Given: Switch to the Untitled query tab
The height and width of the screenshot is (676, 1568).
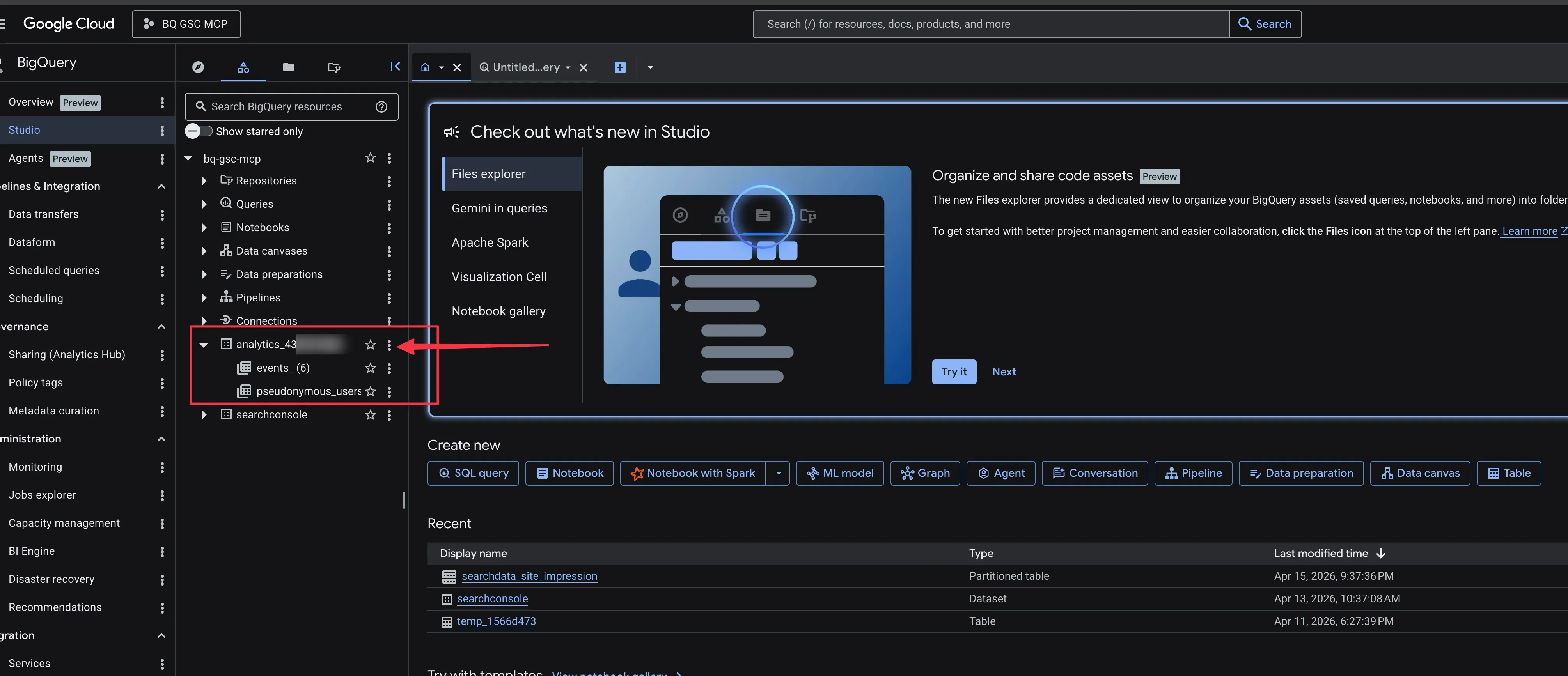Looking at the screenshot, I should tap(526, 67).
